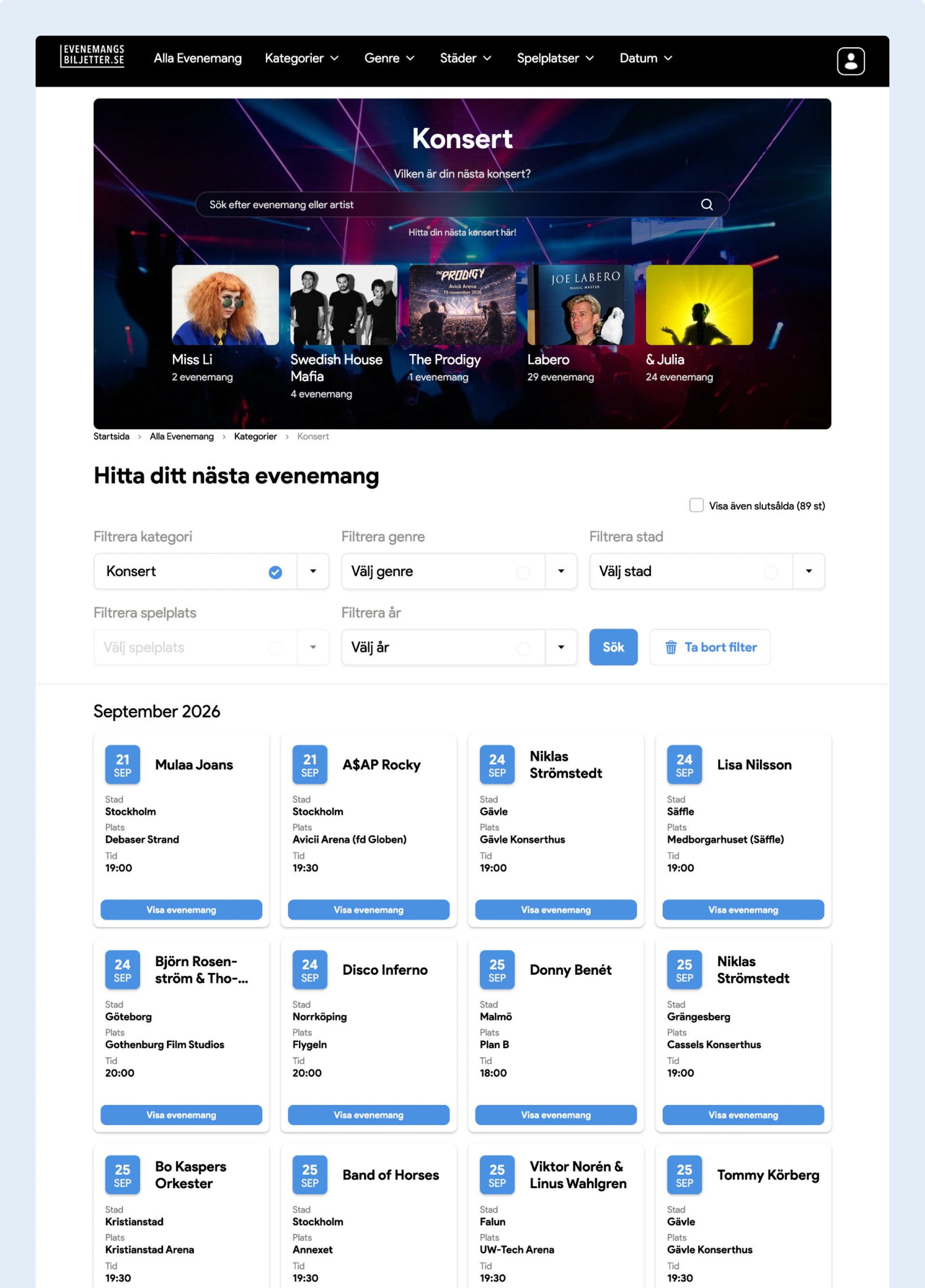Expand the Kategorier nav menu
Image resolution: width=925 pixels, height=1288 pixels.
tap(302, 58)
